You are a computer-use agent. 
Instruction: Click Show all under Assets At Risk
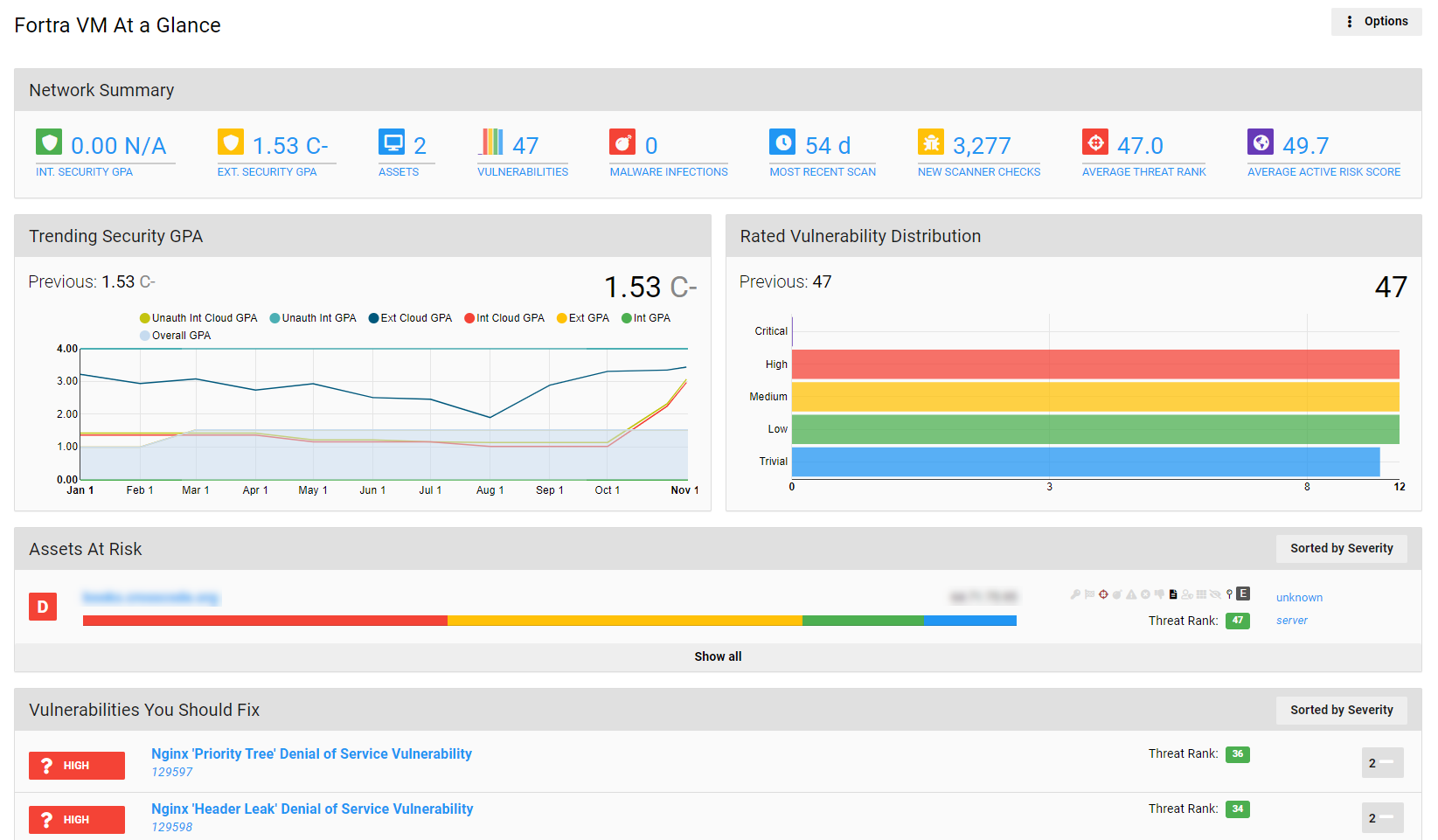click(x=718, y=656)
